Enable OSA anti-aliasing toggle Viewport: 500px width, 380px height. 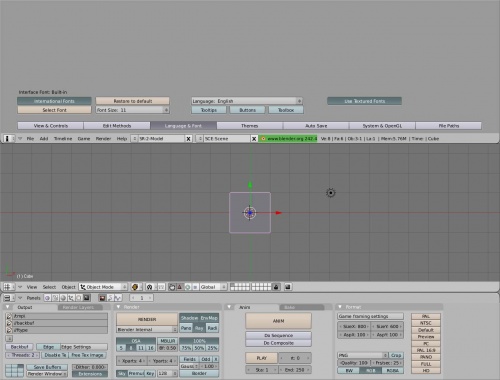click(x=136, y=341)
